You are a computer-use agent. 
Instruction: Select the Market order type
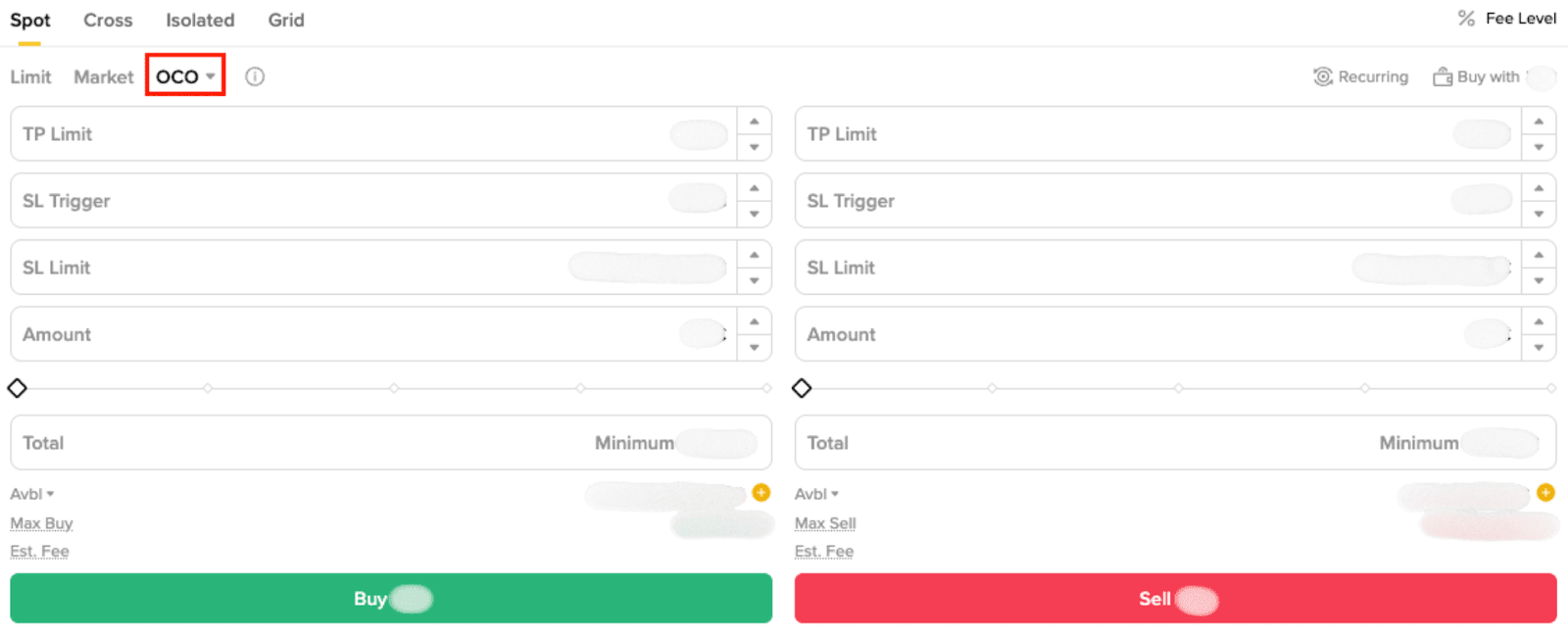coord(103,76)
